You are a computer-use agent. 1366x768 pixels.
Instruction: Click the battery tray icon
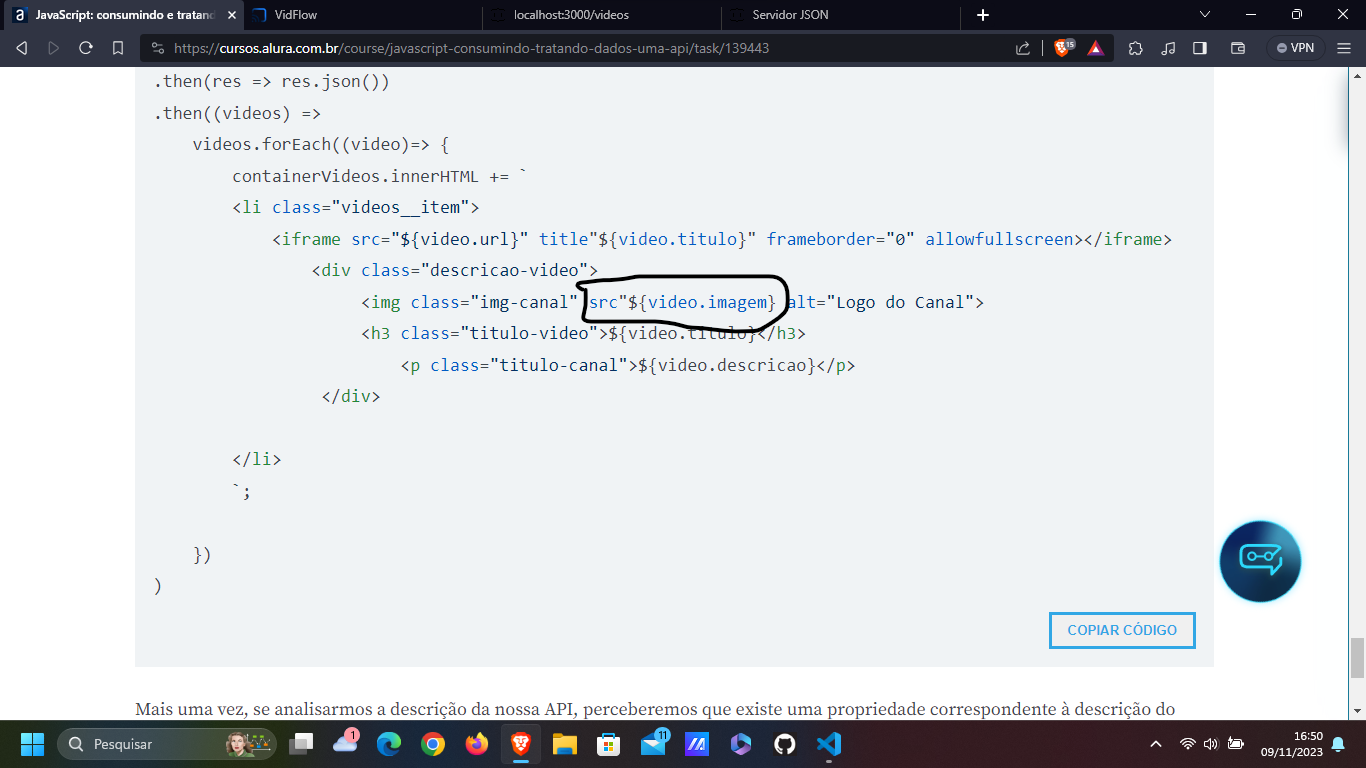tap(1236, 744)
